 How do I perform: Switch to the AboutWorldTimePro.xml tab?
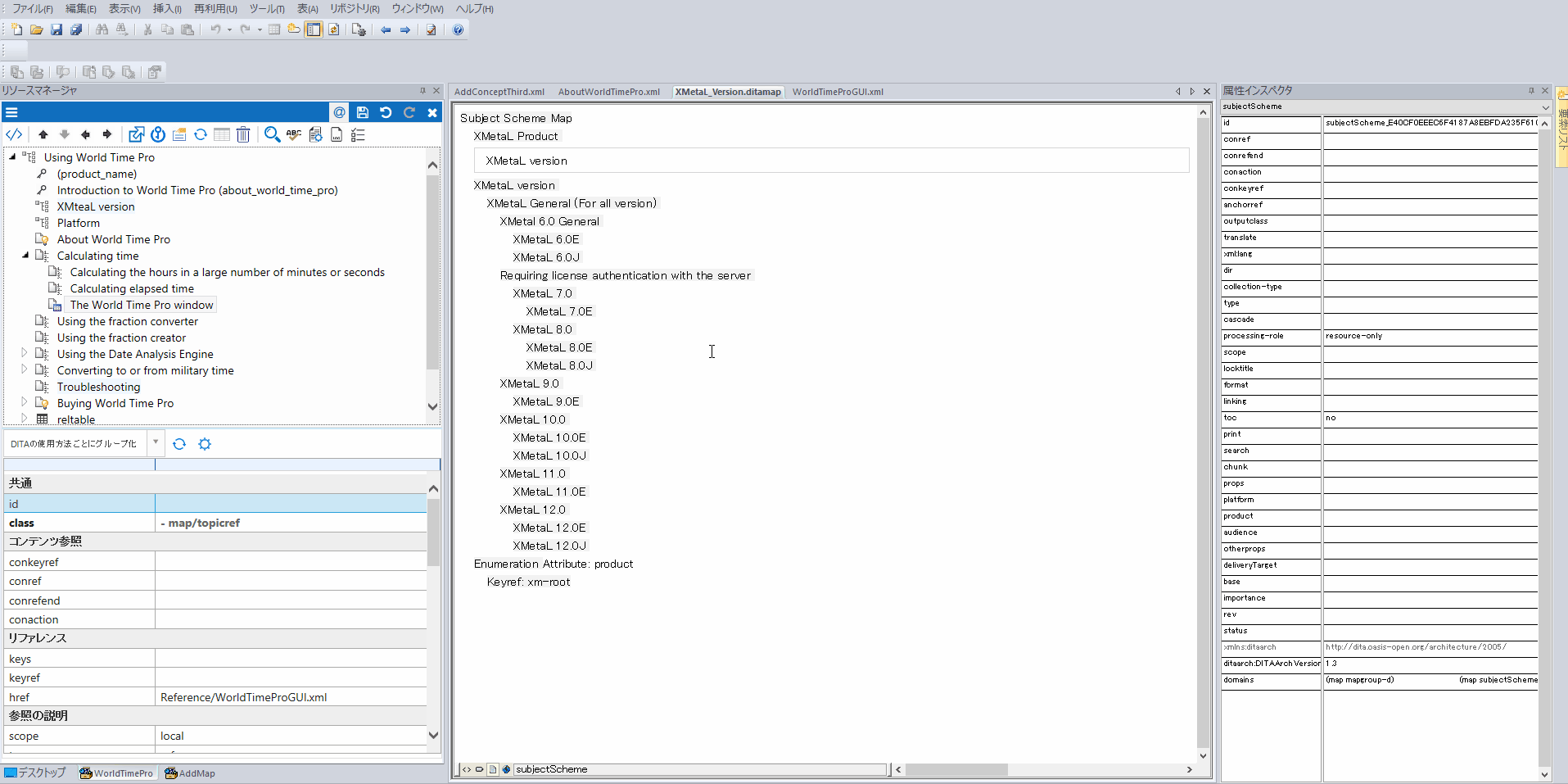609,92
